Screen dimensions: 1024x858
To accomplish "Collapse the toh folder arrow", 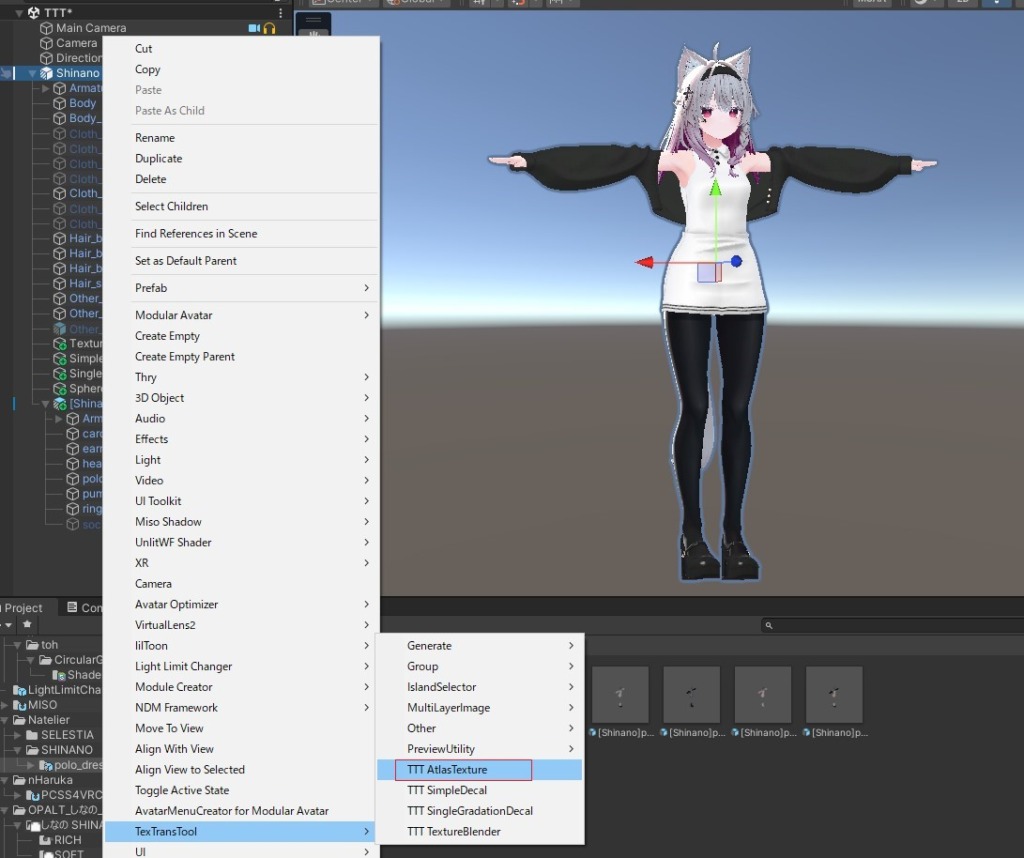I will tap(18, 644).
